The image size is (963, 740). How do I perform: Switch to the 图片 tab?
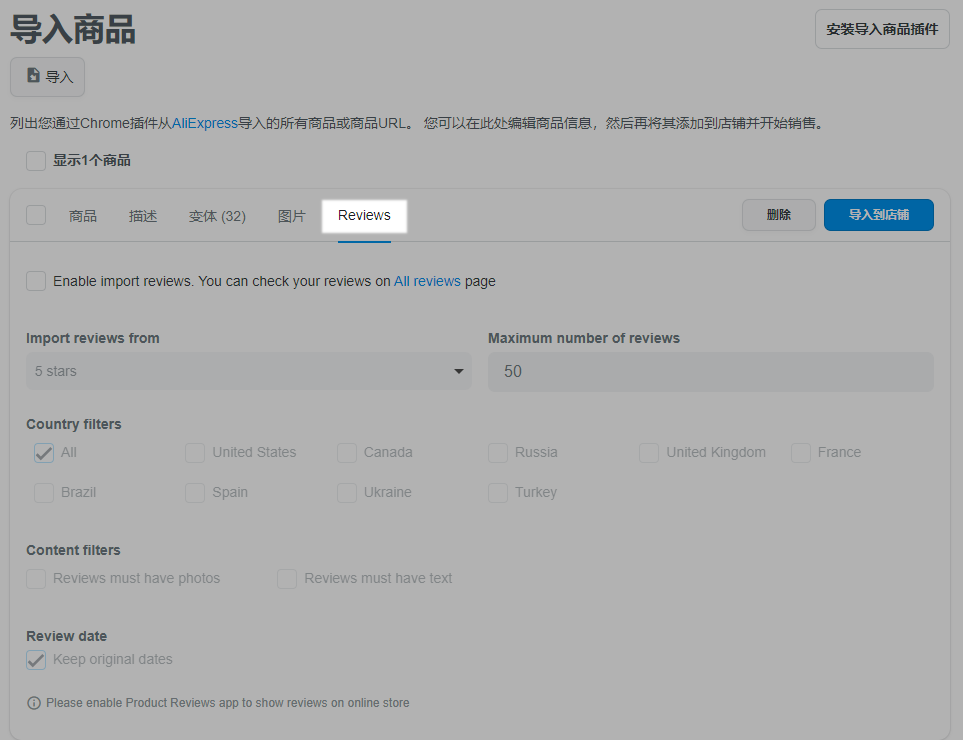pyautogui.click(x=291, y=216)
